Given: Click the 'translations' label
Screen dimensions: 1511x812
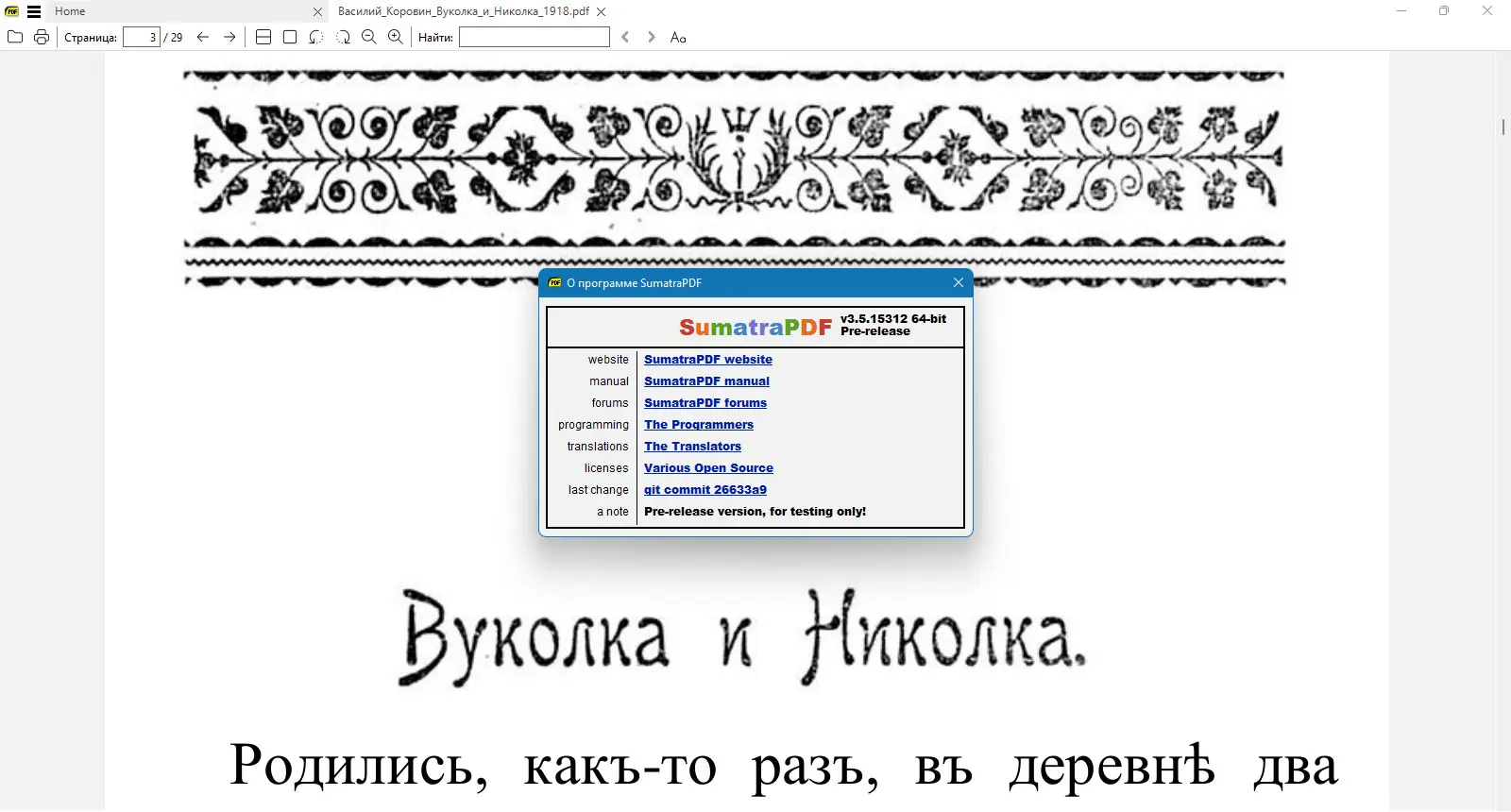Looking at the screenshot, I should click(598, 447).
